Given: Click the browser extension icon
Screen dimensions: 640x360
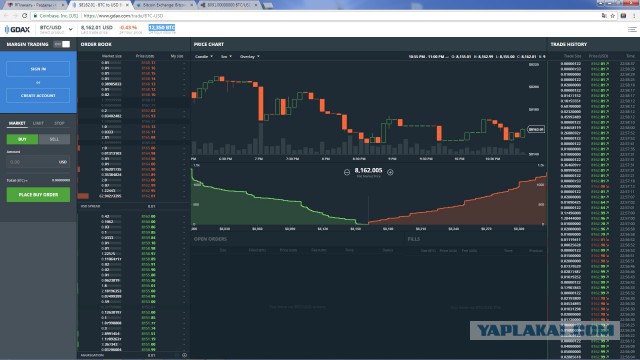Looking at the screenshot, I should pos(623,16).
